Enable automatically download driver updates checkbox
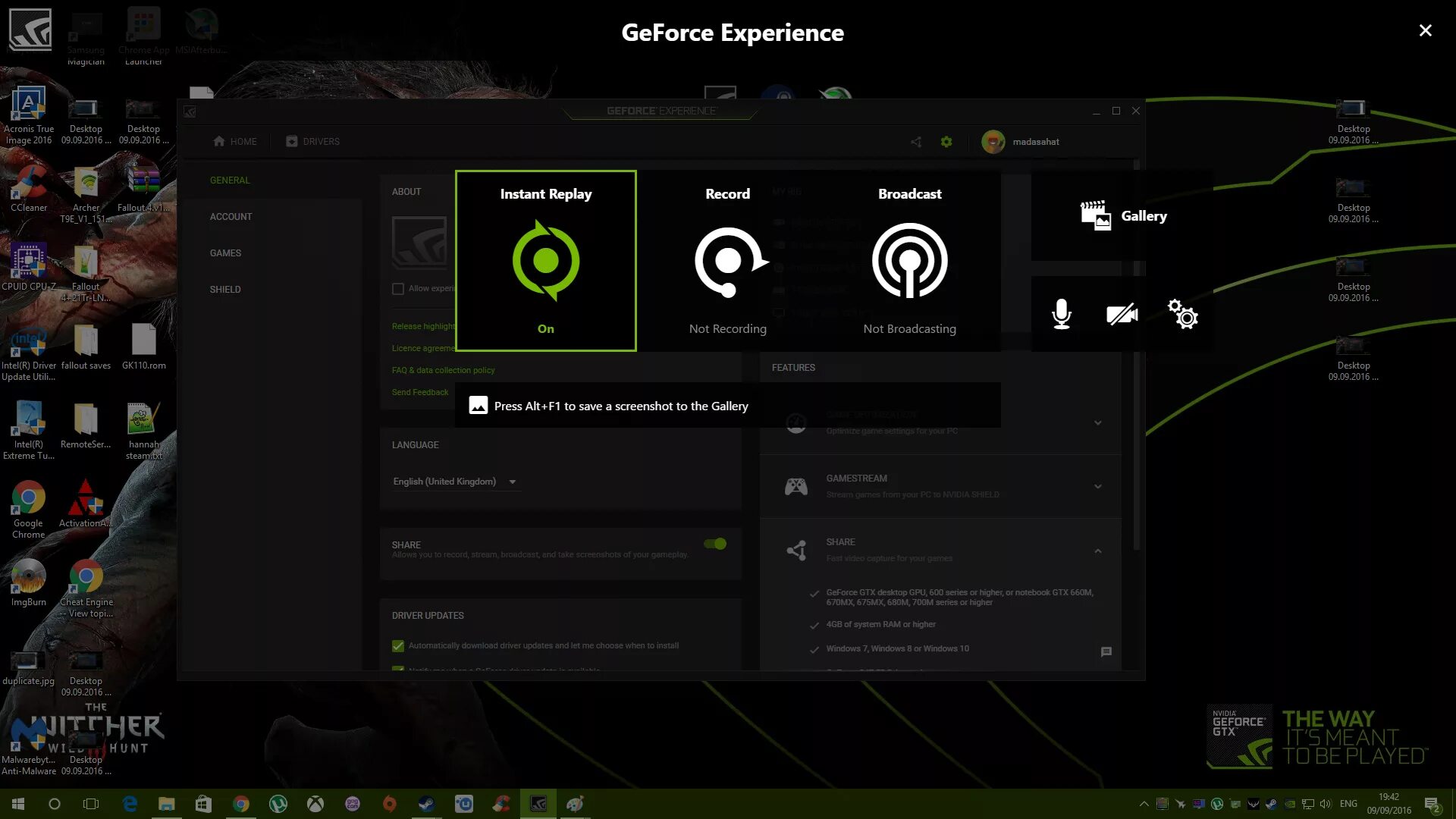The image size is (1456, 819). click(x=398, y=645)
